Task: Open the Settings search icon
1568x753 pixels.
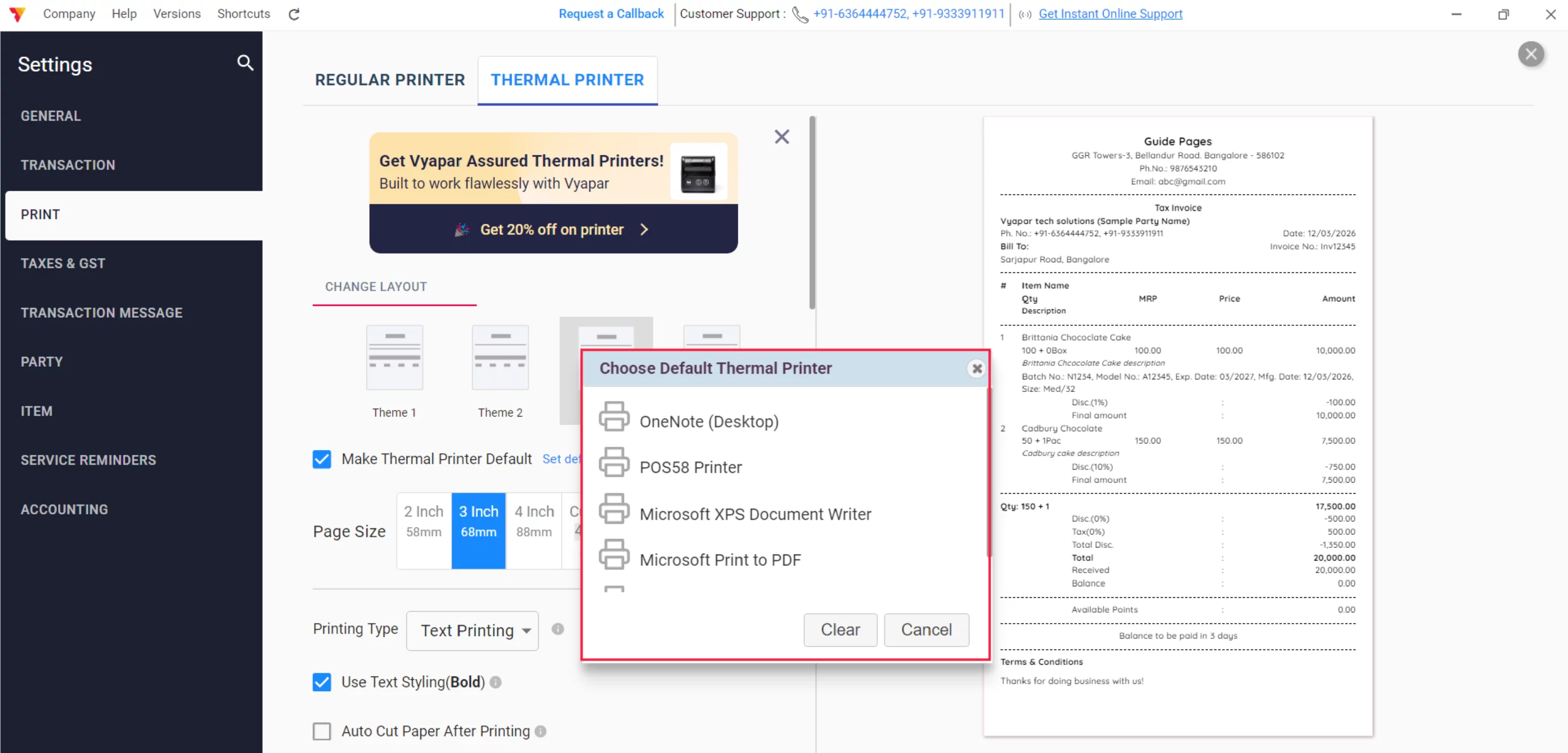Action: coord(245,62)
